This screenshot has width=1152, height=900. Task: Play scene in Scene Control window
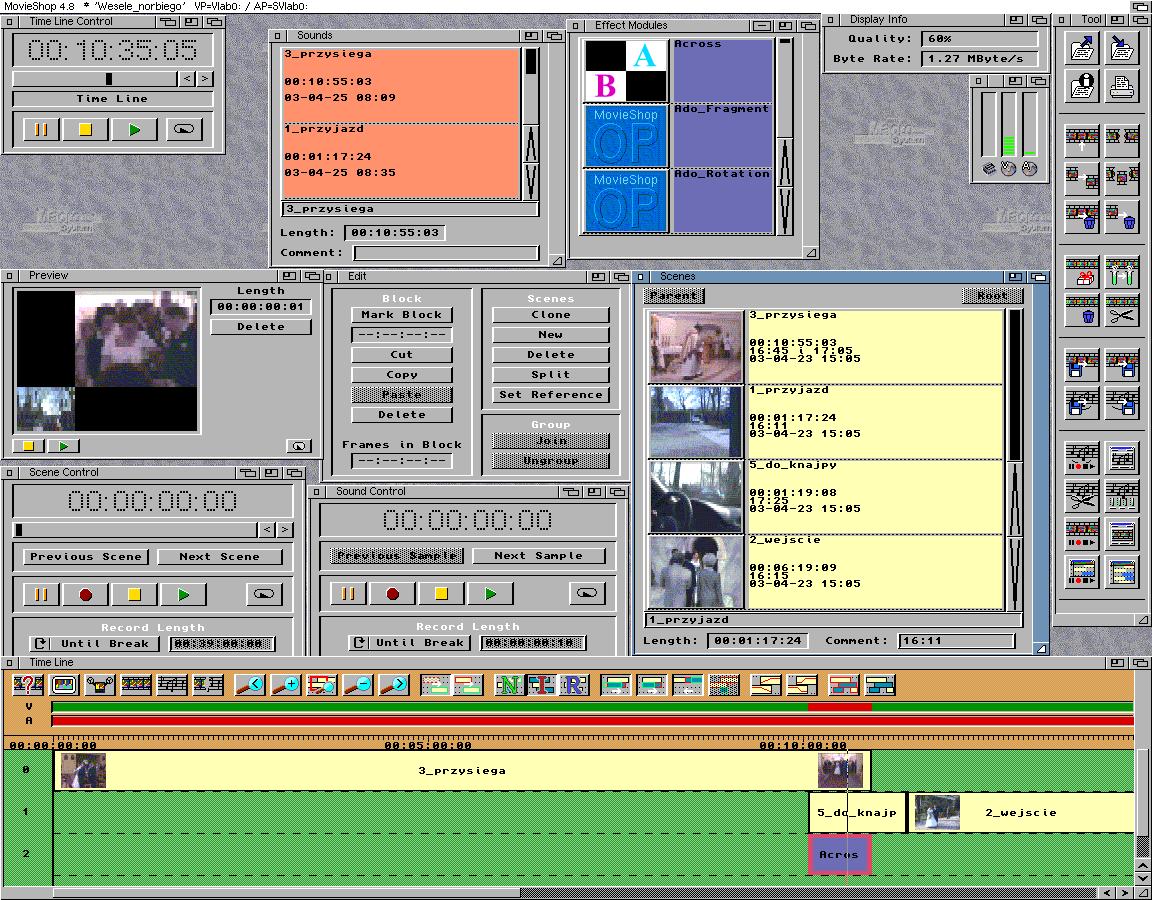coord(184,594)
